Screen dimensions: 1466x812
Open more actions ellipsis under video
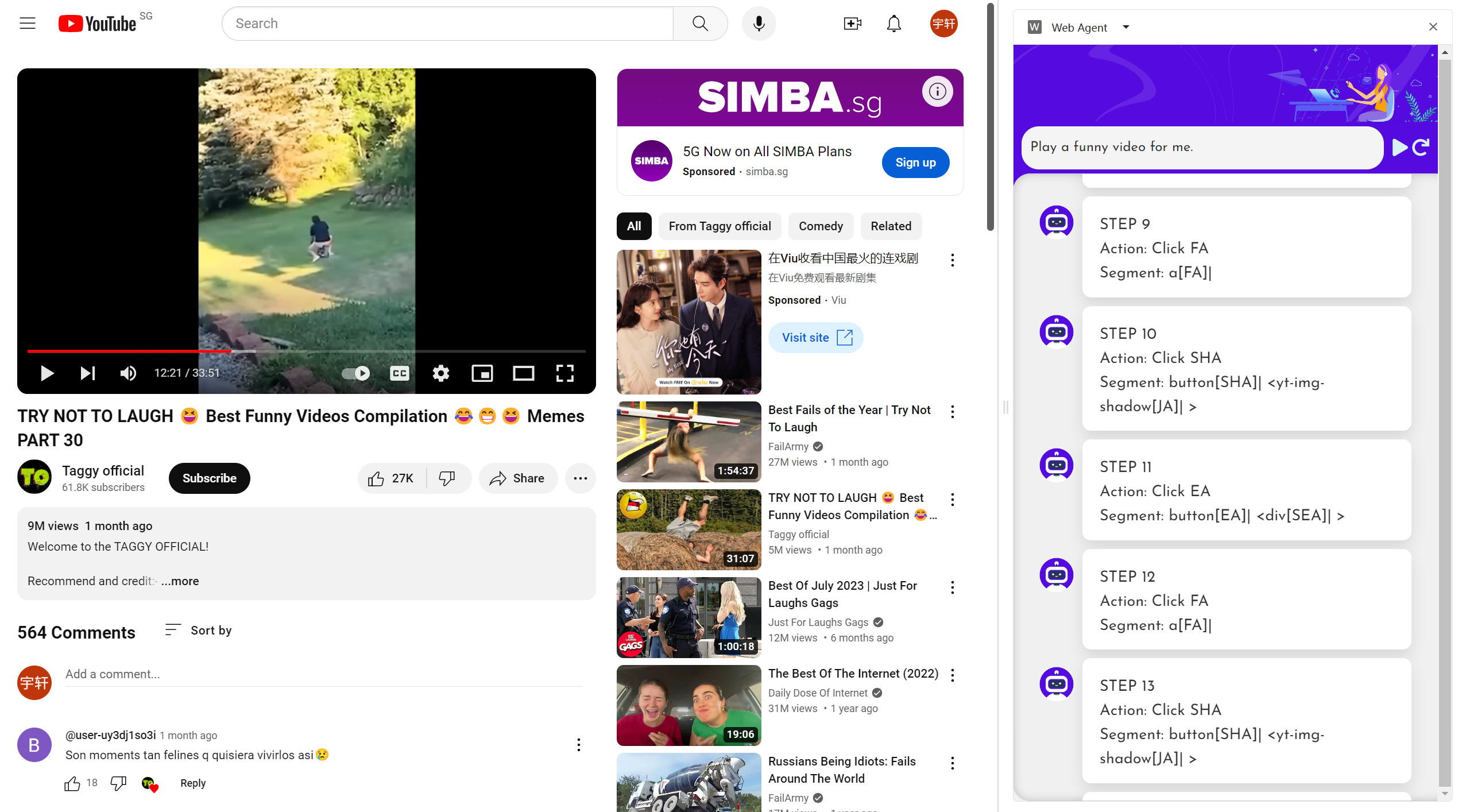(580, 478)
